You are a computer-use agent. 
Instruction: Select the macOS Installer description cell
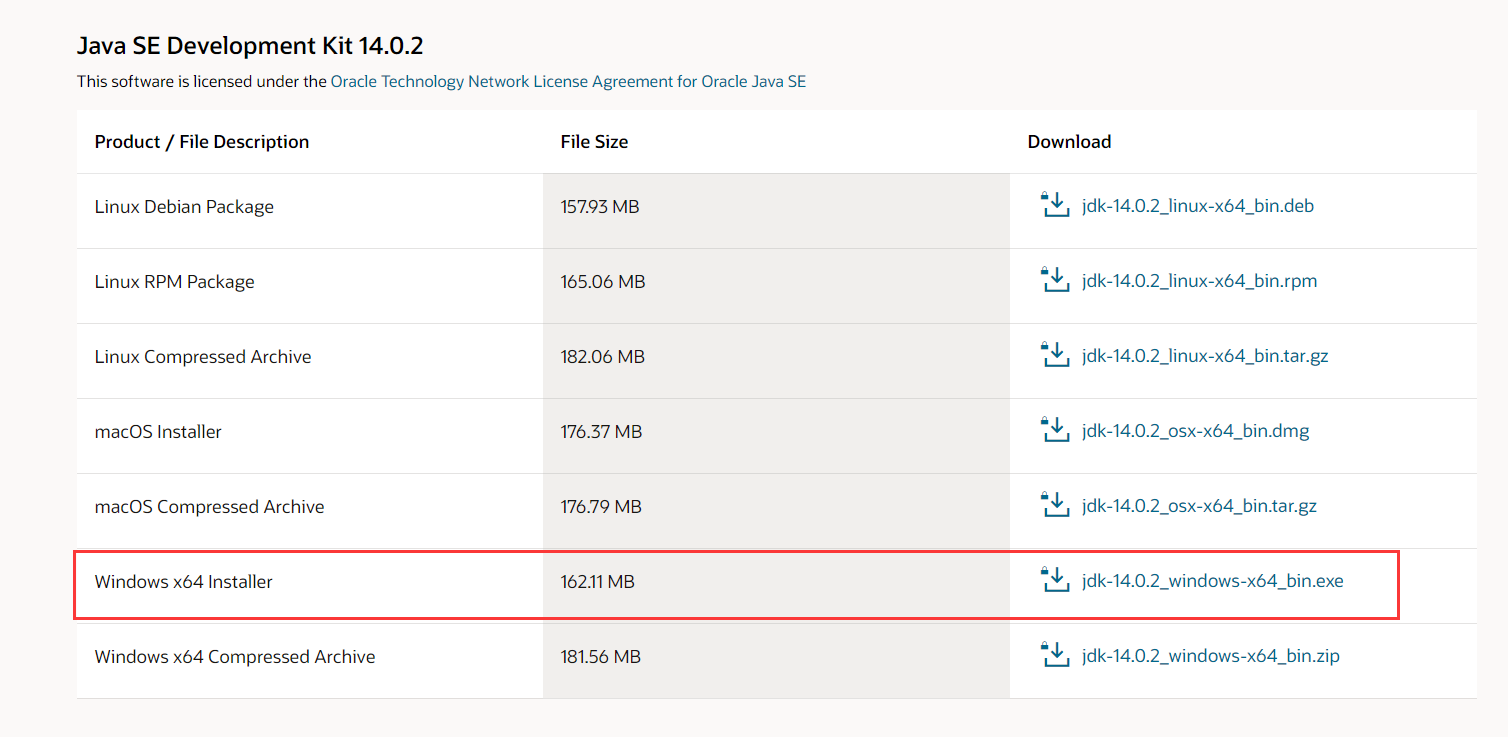310,436
